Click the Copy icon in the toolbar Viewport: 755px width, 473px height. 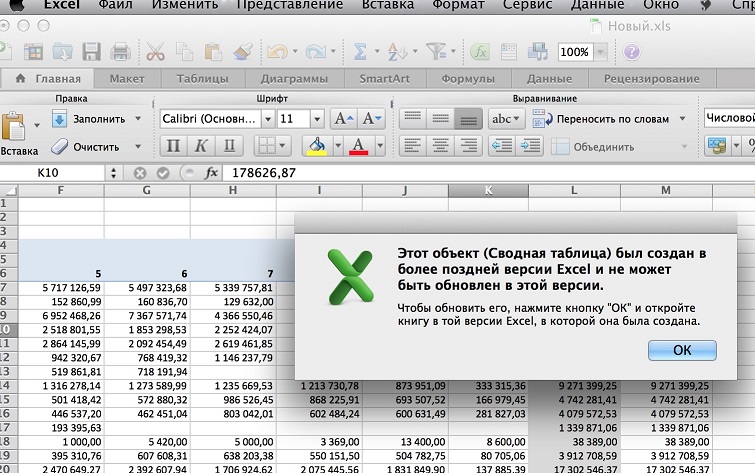184,52
